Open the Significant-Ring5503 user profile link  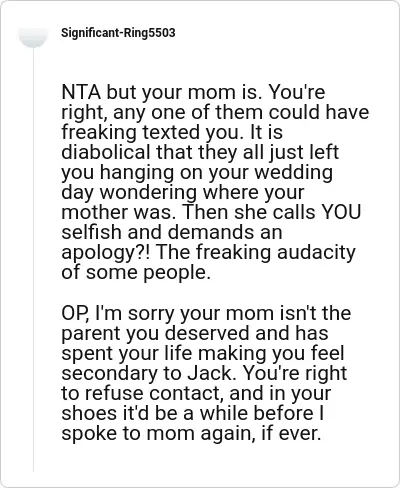point(118,33)
